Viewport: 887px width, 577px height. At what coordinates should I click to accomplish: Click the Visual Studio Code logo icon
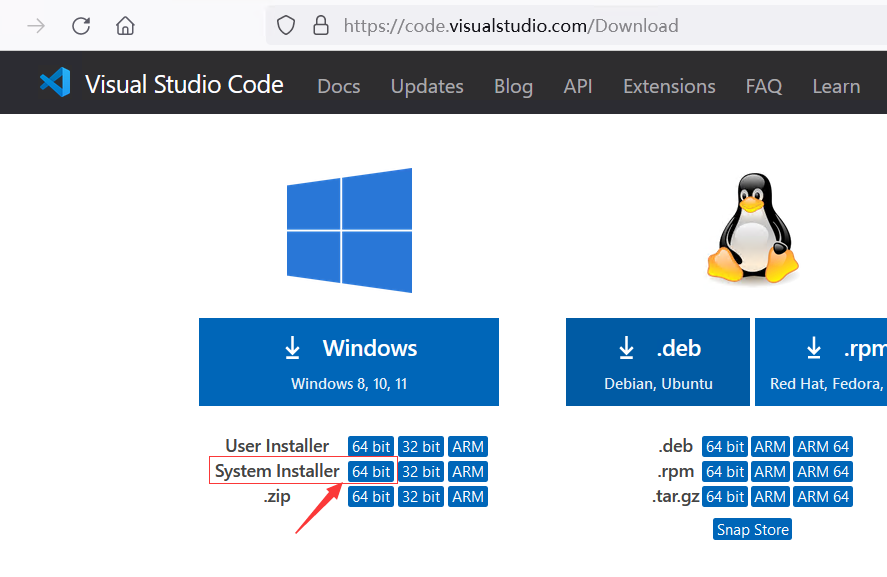click(55, 83)
